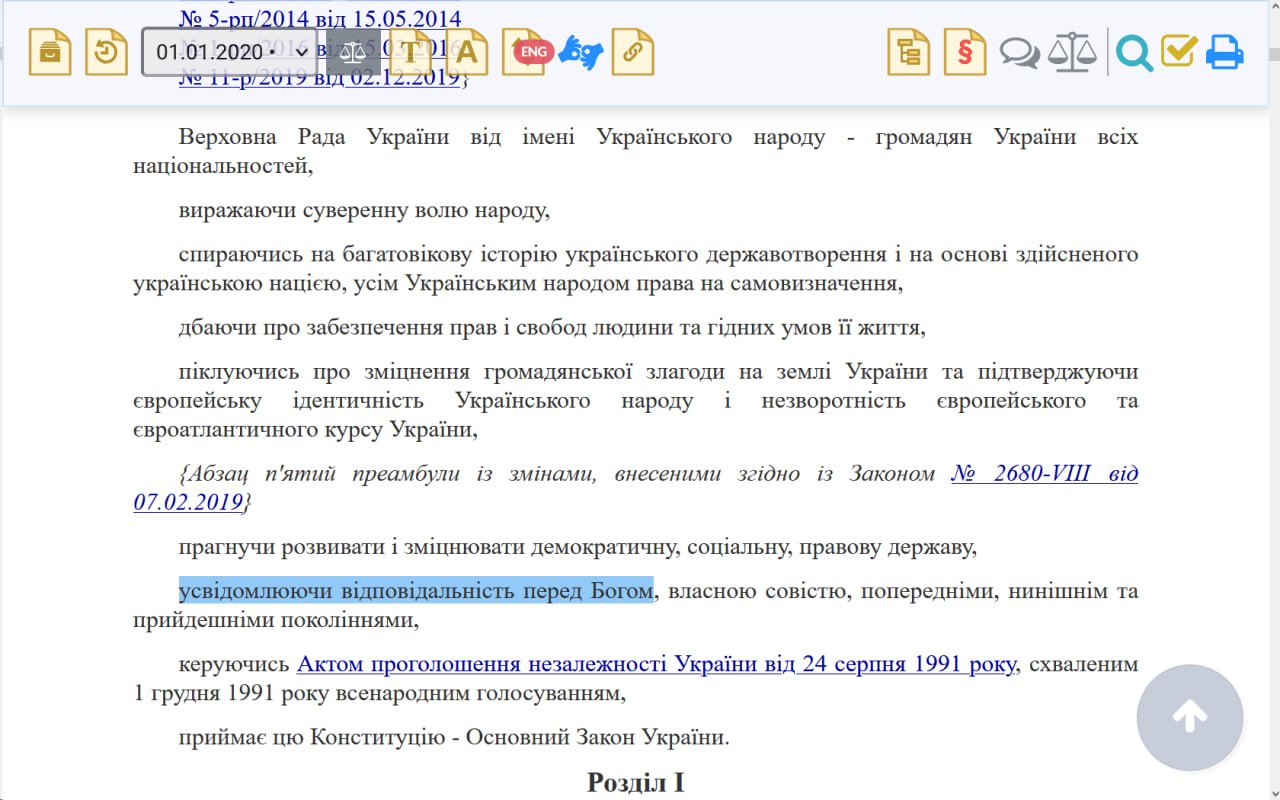
Task: Open the document card archive icon
Action: (x=50, y=52)
